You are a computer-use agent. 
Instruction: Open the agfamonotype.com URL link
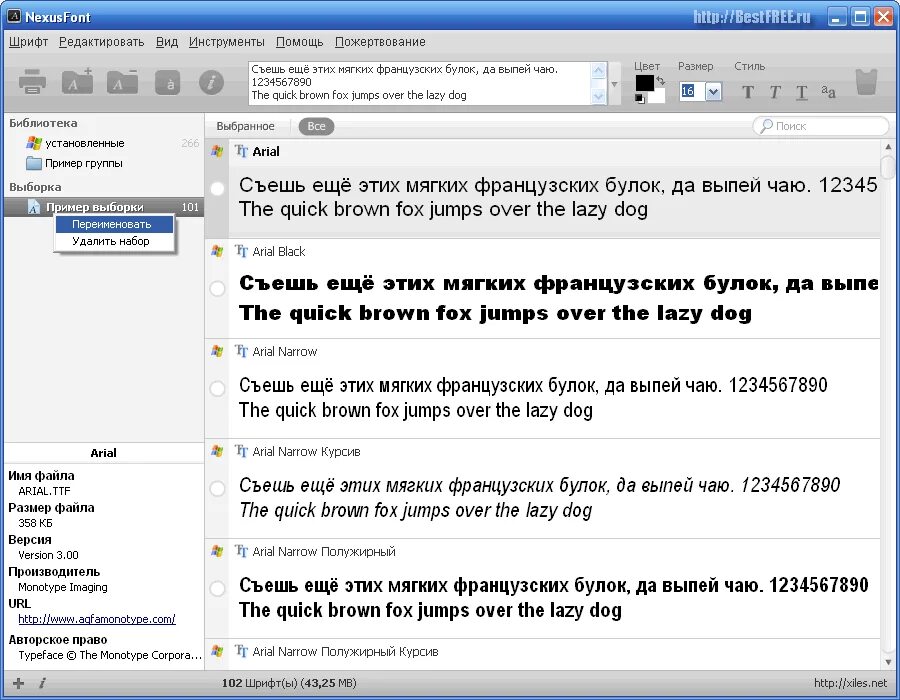(x=97, y=619)
